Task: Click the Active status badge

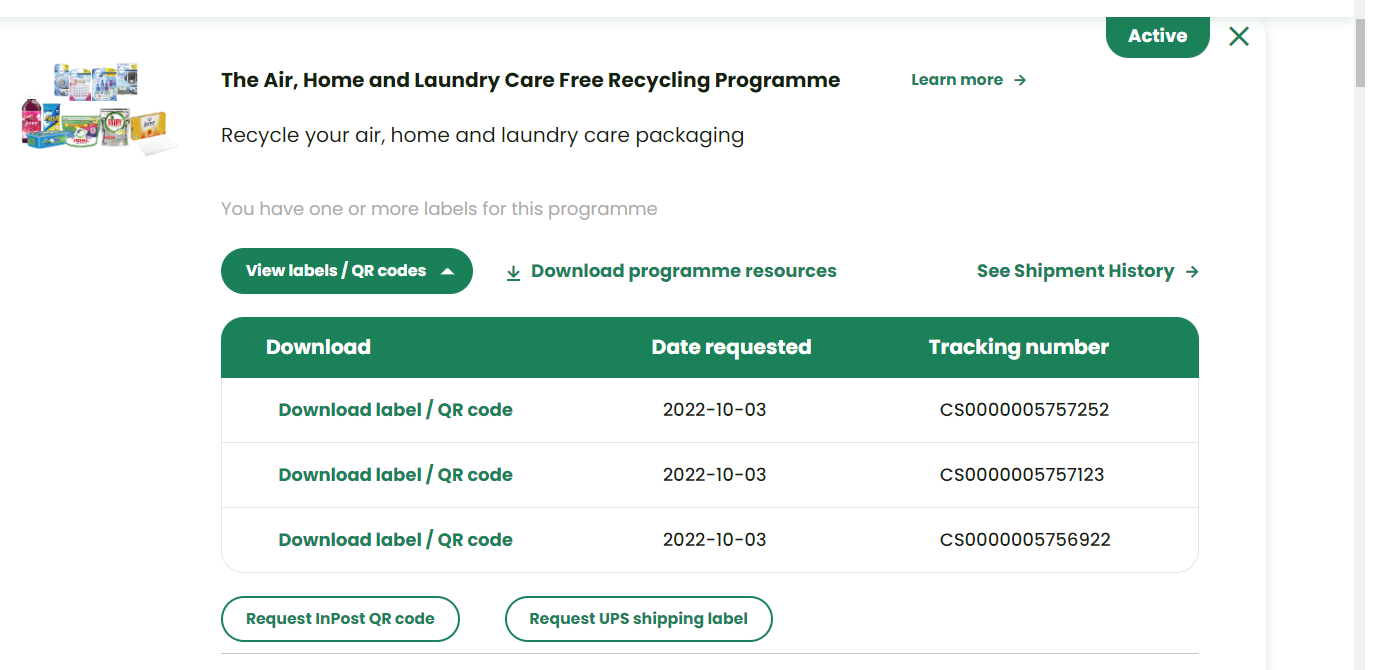Action: coord(1157,36)
